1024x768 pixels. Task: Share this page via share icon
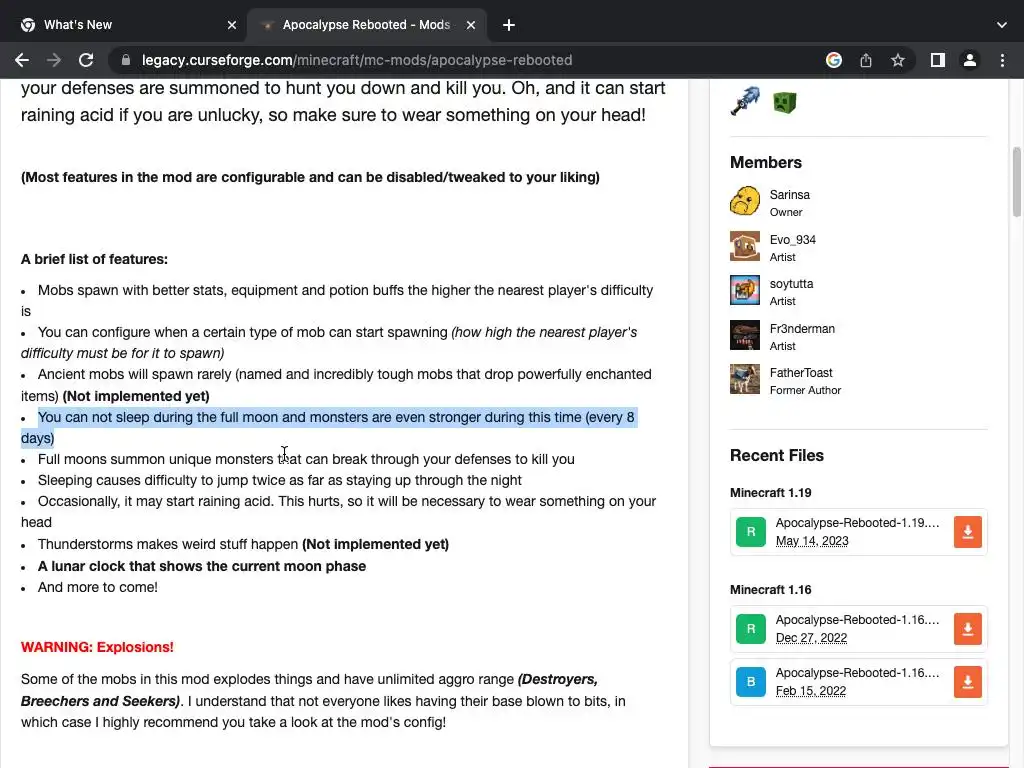pos(866,60)
